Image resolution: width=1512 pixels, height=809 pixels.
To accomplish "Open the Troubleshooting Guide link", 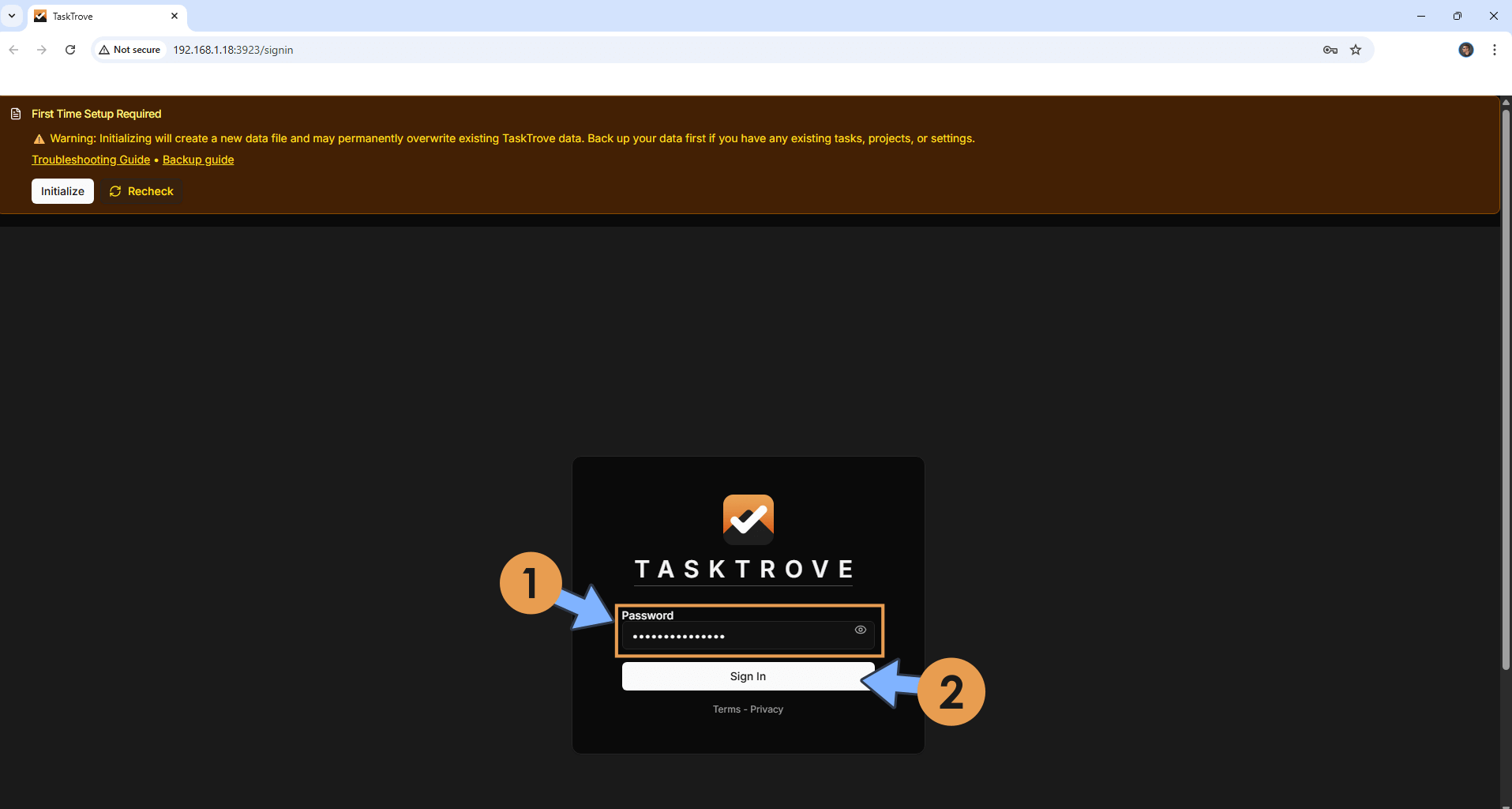I will point(90,160).
